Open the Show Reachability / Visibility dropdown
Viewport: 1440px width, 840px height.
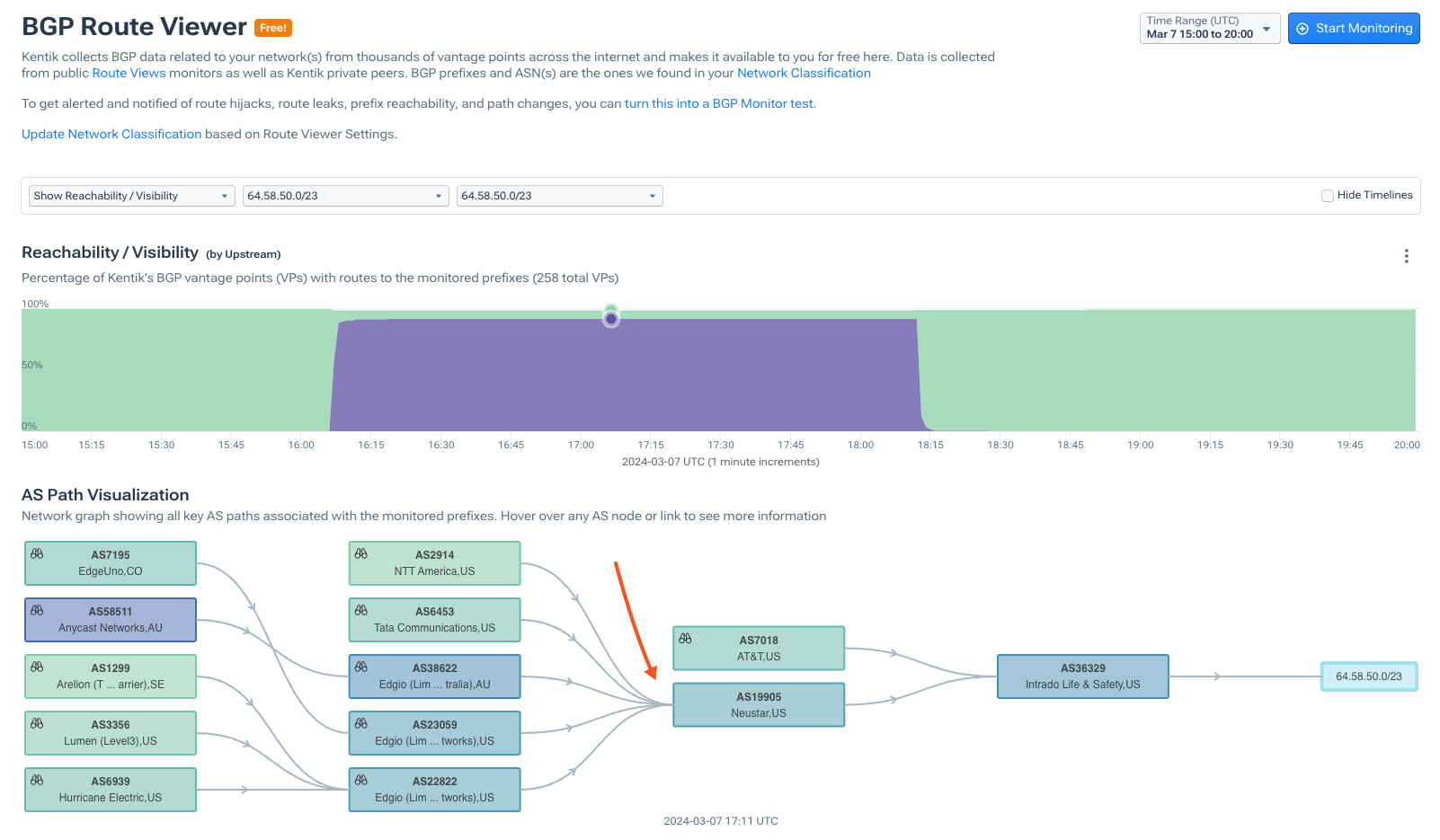tap(132, 196)
